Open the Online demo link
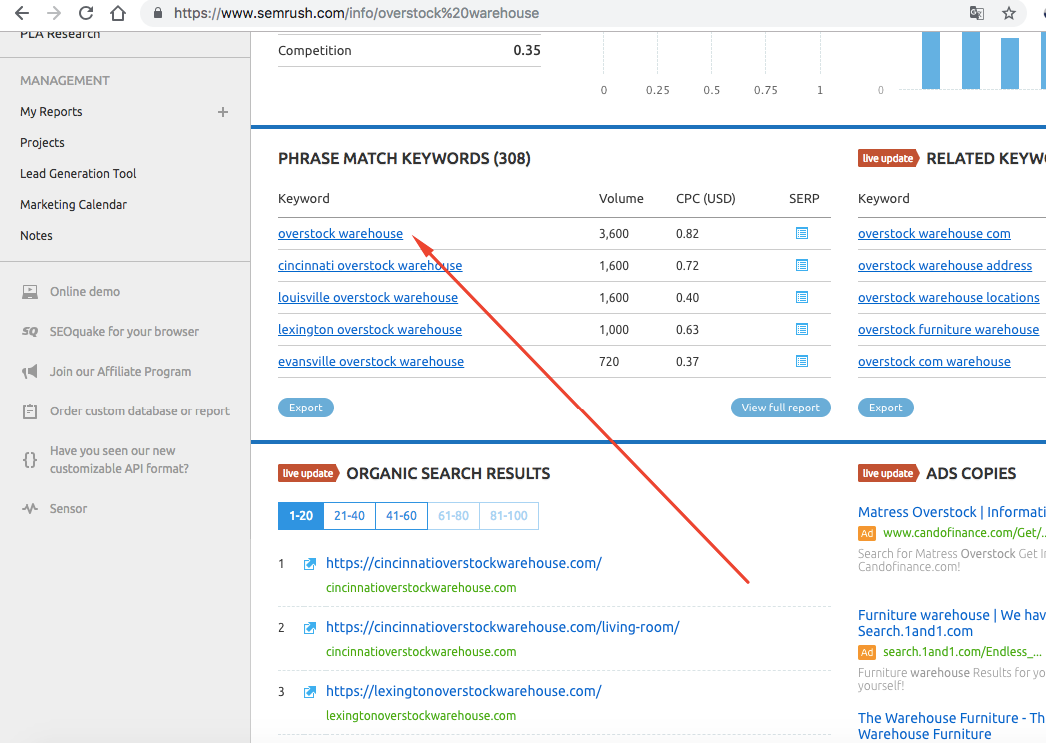The image size is (1046, 743). (x=85, y=291)
